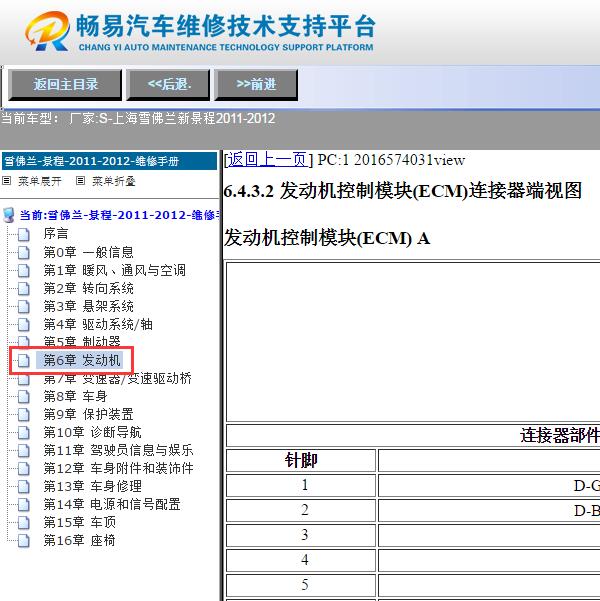
Task: Click the page icon beside 第1章 暖风、通风与空调
Action: [24, 270]
